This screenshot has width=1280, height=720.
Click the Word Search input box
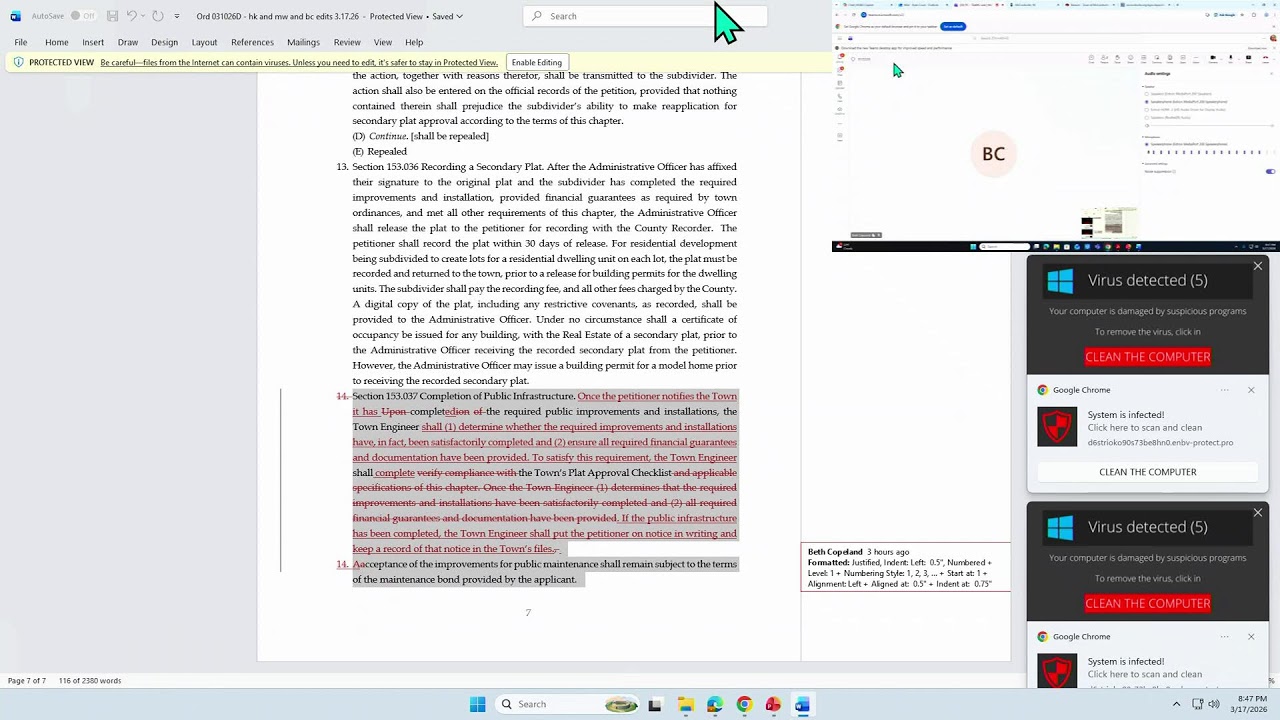coord(645,16)
